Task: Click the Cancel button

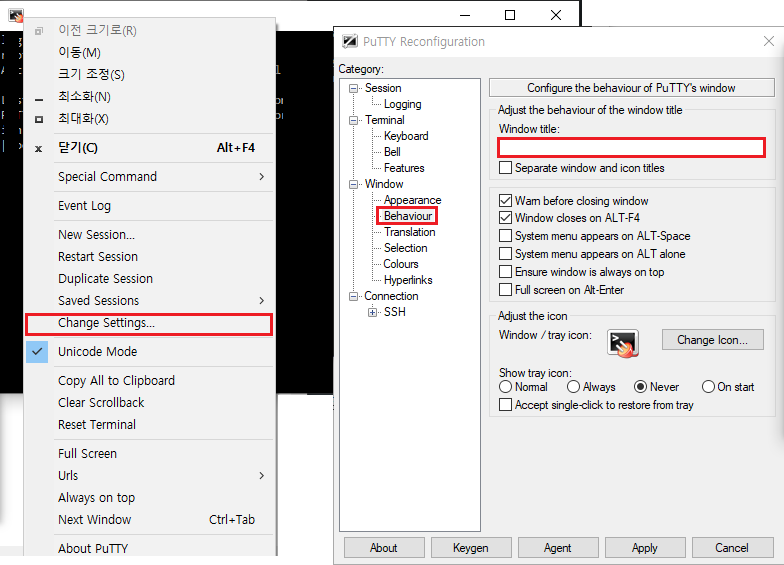Action: 732,548
